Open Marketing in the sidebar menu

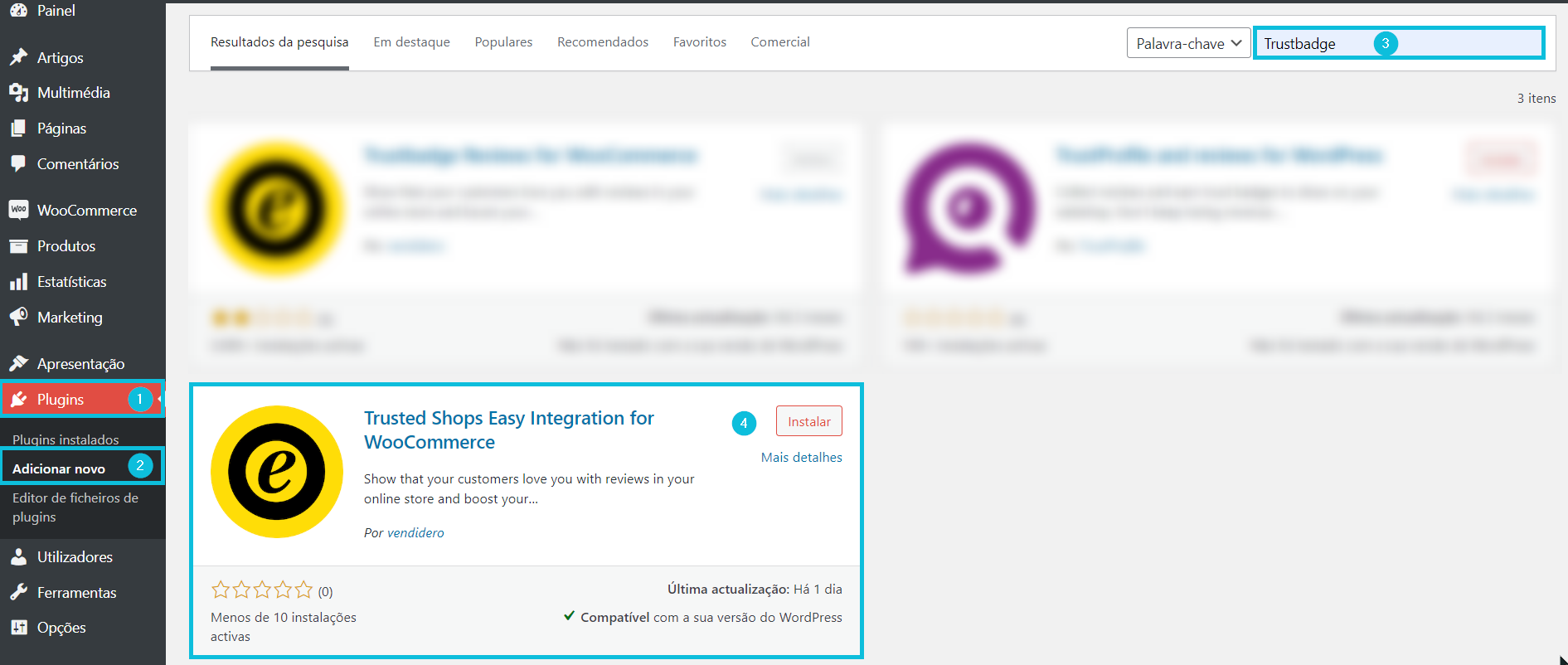[x=70, y=318]
